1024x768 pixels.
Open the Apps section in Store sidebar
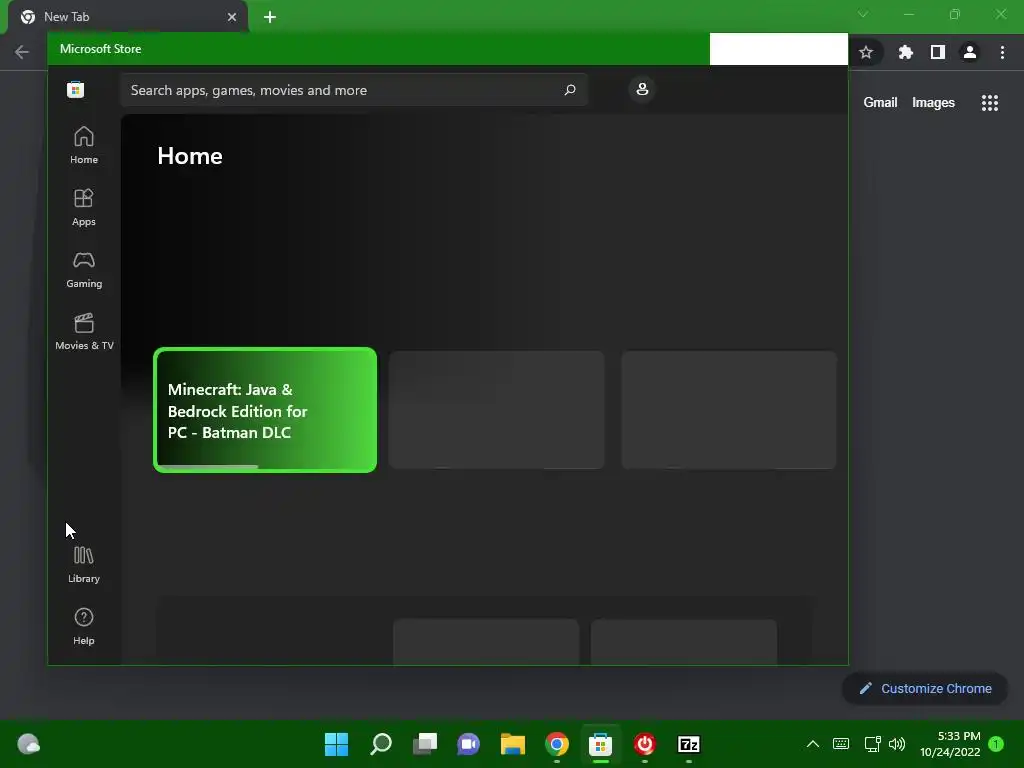(84, 207)
